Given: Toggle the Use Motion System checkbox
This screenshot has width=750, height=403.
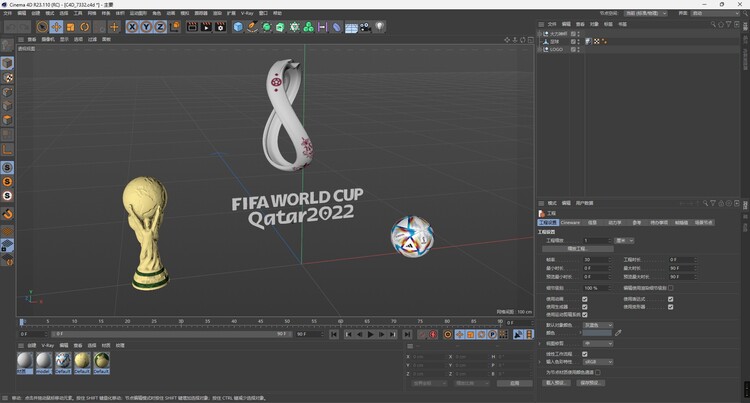Looking at the screenshot, I should click(x=585, y=315).
